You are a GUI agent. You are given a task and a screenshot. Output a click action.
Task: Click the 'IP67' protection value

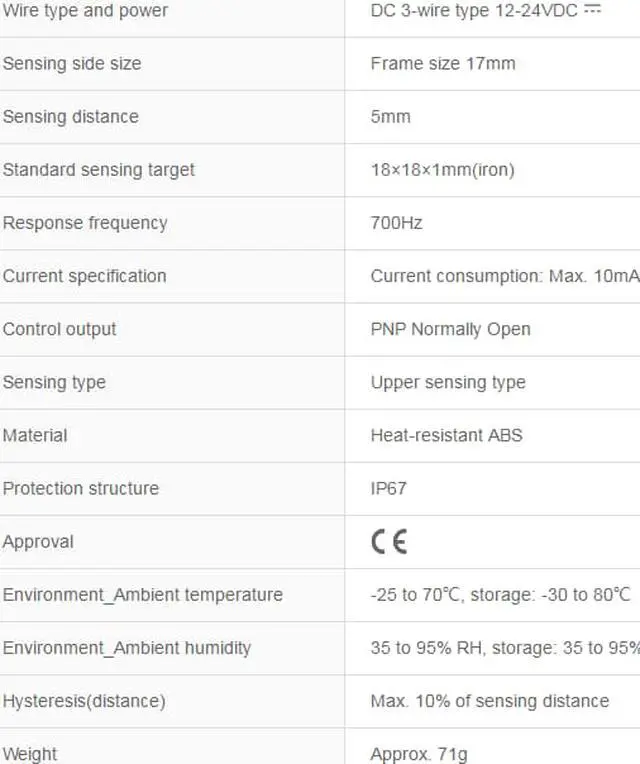click(x=388, y=488)
